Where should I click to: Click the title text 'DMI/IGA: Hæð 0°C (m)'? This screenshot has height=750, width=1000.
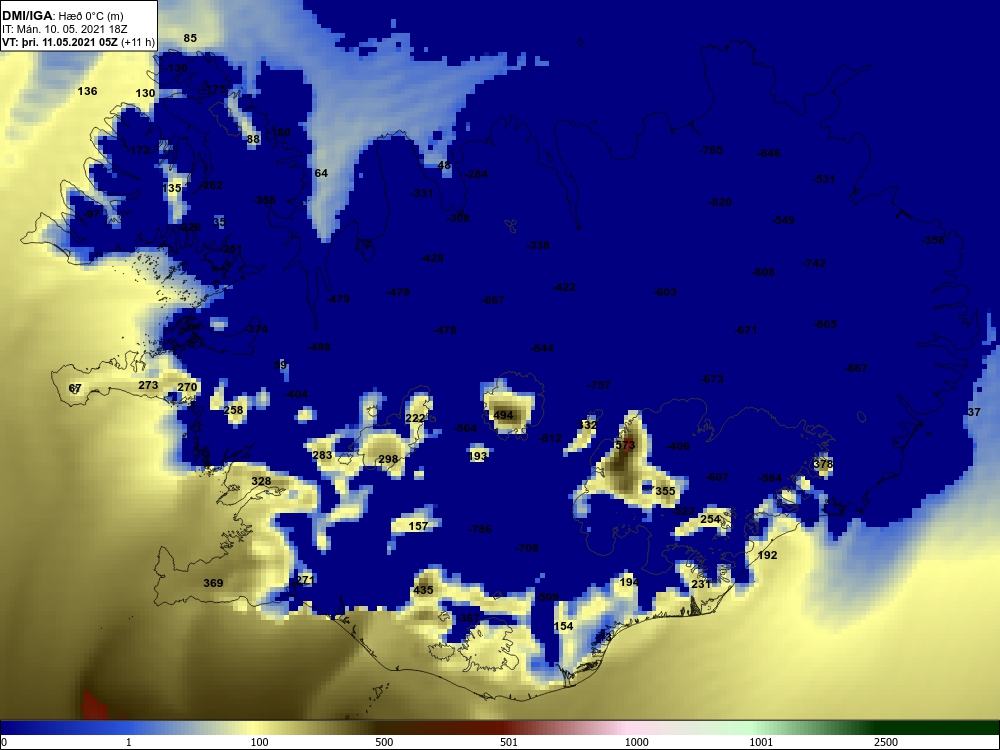point(62,16)
